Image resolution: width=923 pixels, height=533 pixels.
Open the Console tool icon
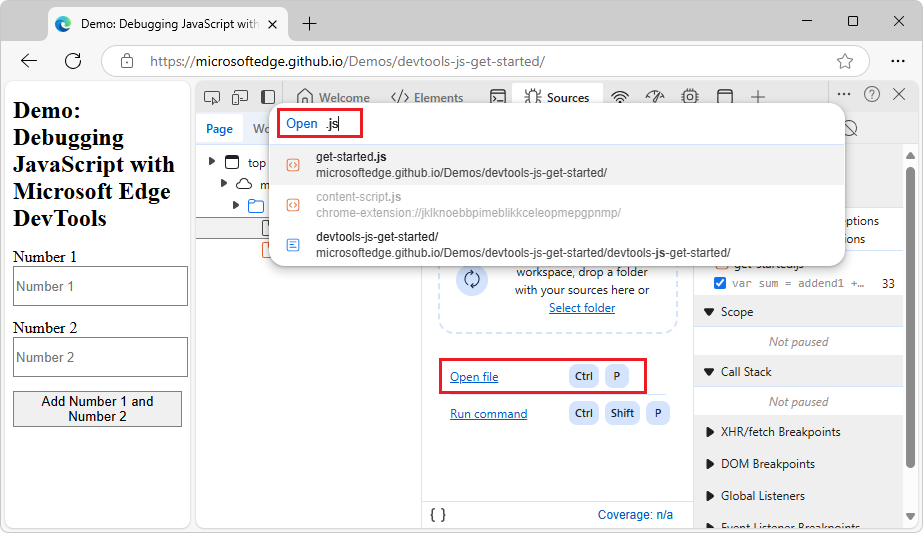coord(498,97)
